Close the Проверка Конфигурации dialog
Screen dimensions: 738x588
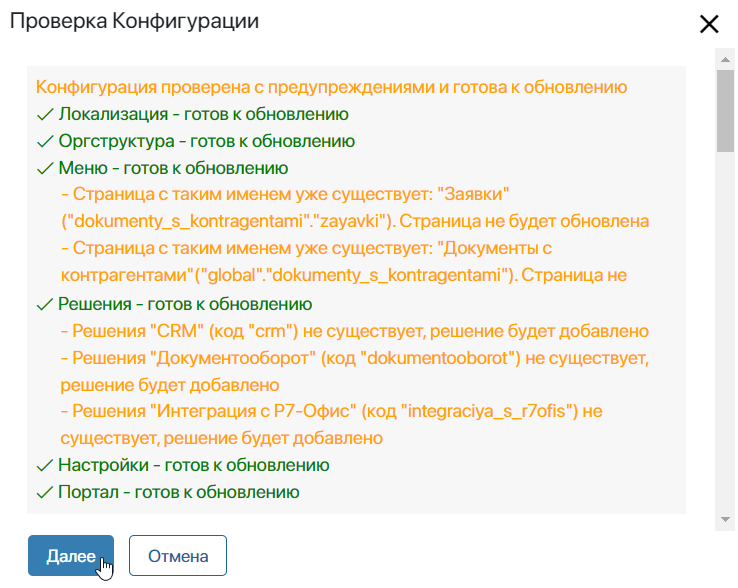click(709, 24)
